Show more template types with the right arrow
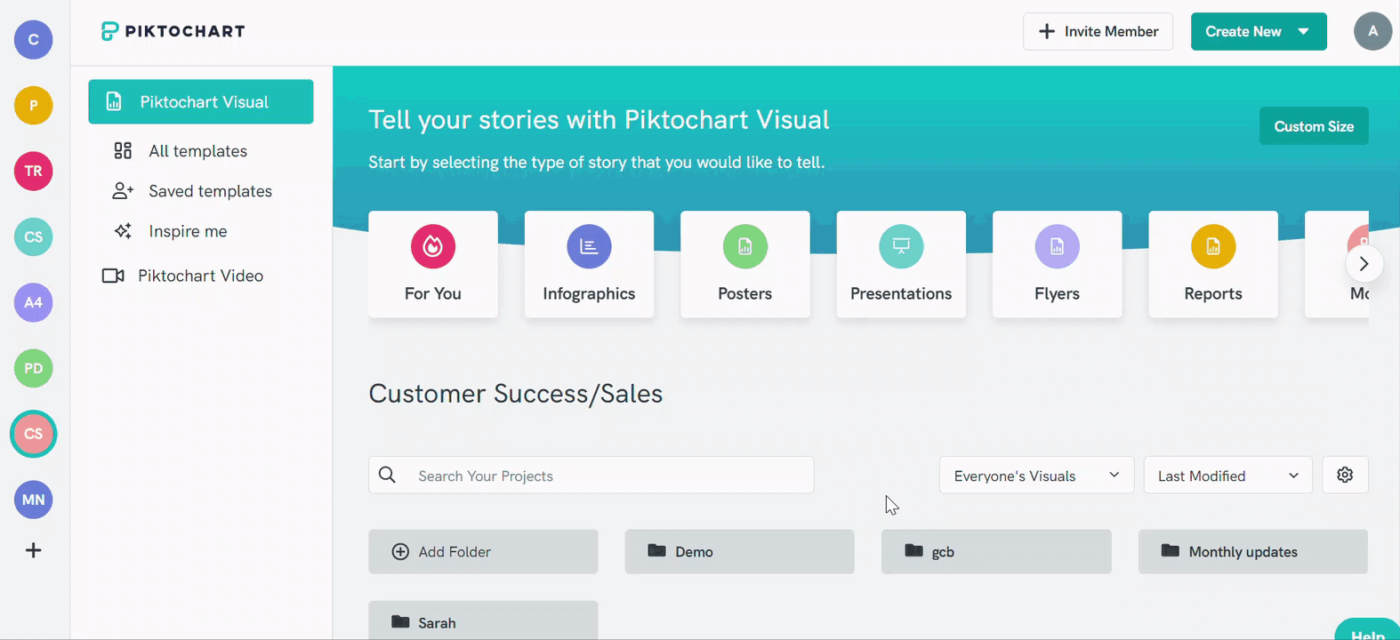 tap(1363, 263)
